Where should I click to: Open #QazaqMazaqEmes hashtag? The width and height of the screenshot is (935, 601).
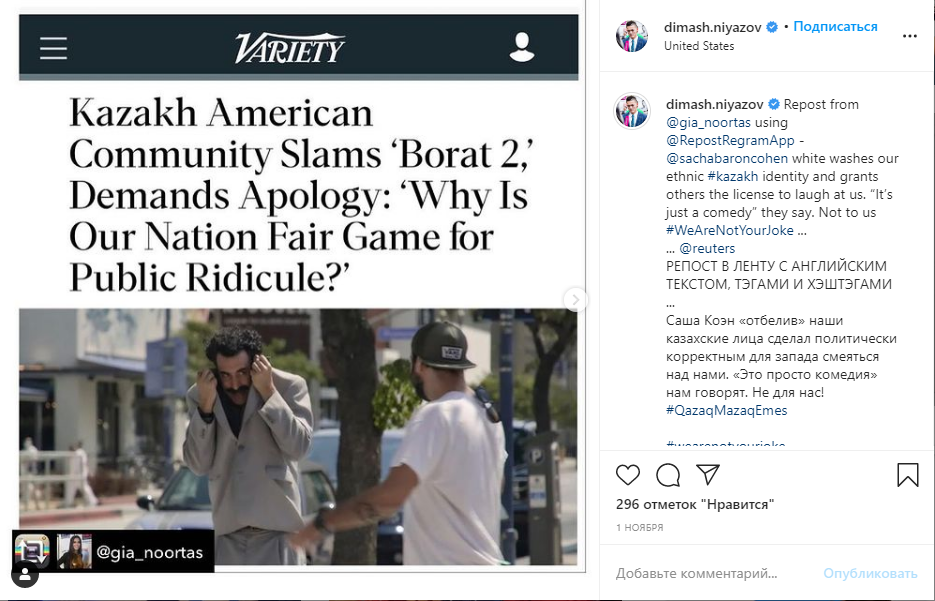click(x=726, y=410)
